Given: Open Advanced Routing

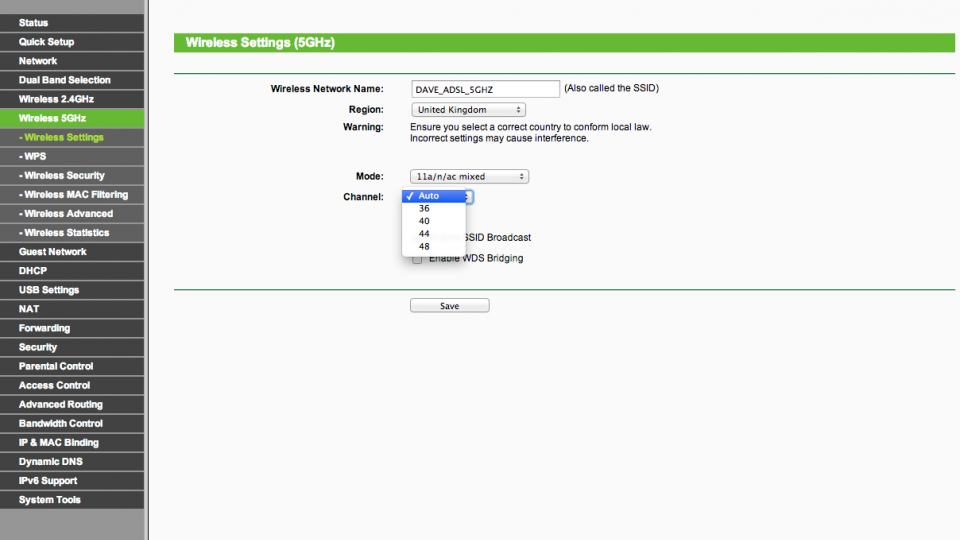Looking at the screenshot, I should [x=72, y=404].
